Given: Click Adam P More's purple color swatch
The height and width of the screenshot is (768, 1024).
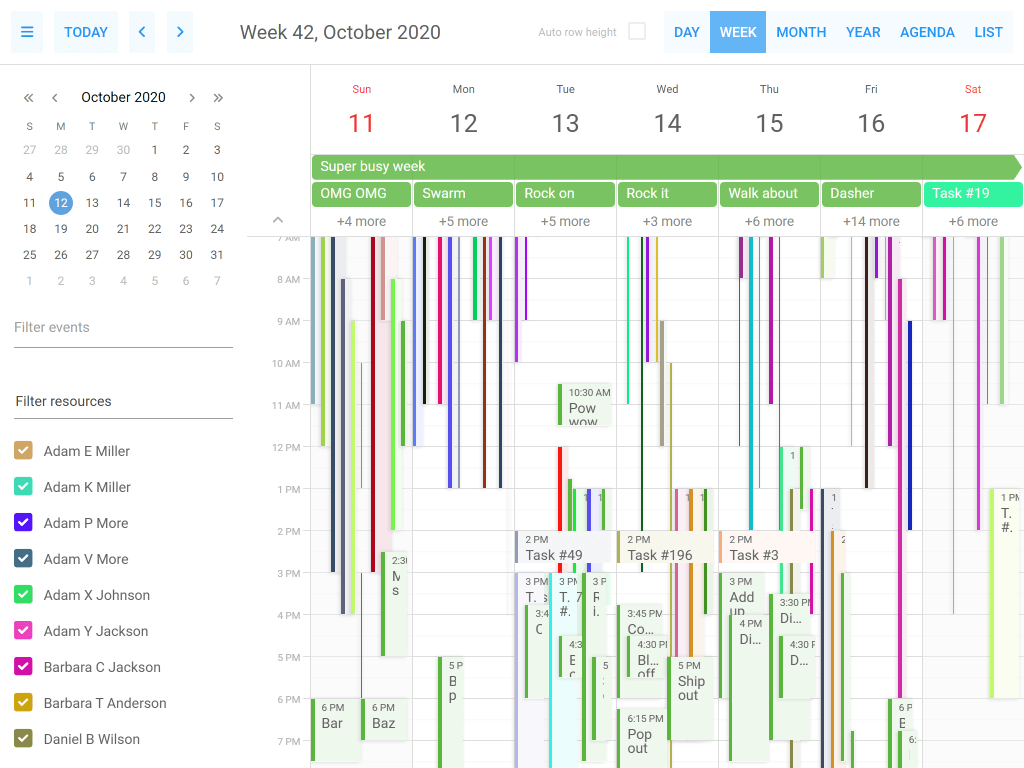Looking at the screenshot, I should [23, 522].
